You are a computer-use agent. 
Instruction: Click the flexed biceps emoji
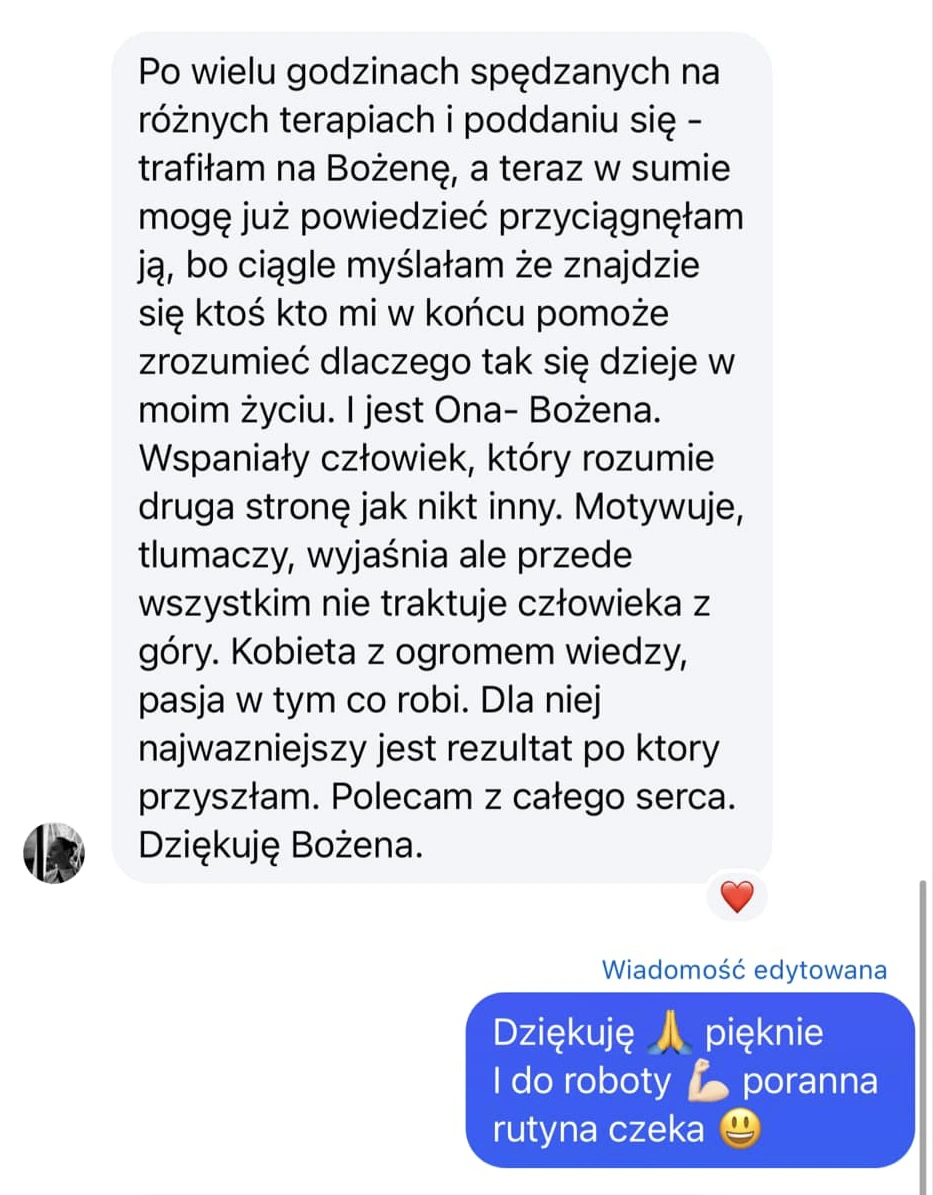click(707, 1081)
